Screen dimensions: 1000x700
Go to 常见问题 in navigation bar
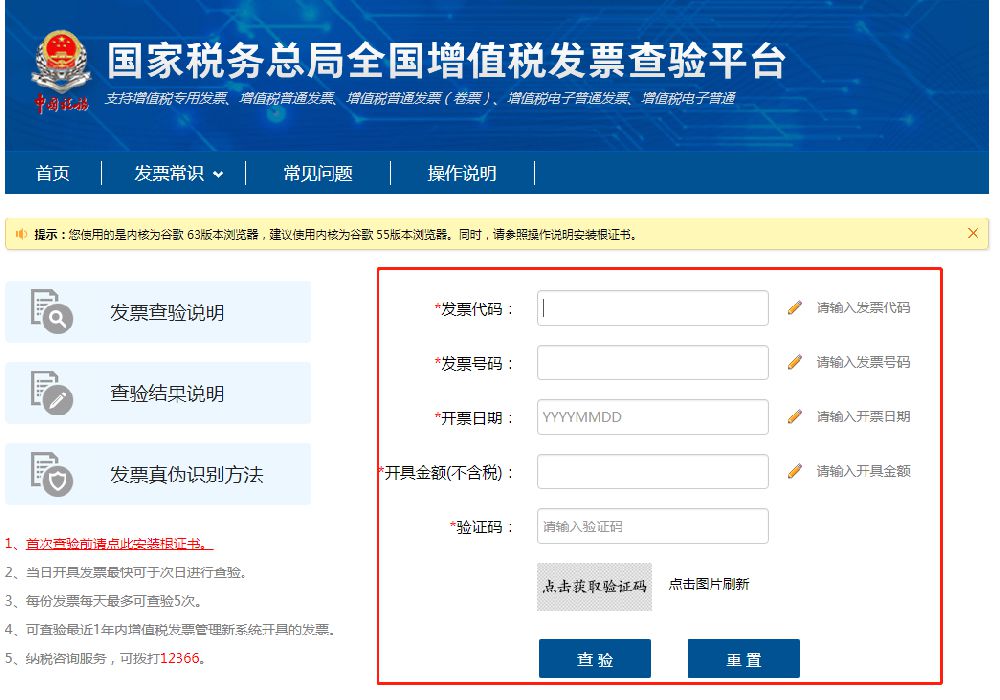click(x=318, y=174)
